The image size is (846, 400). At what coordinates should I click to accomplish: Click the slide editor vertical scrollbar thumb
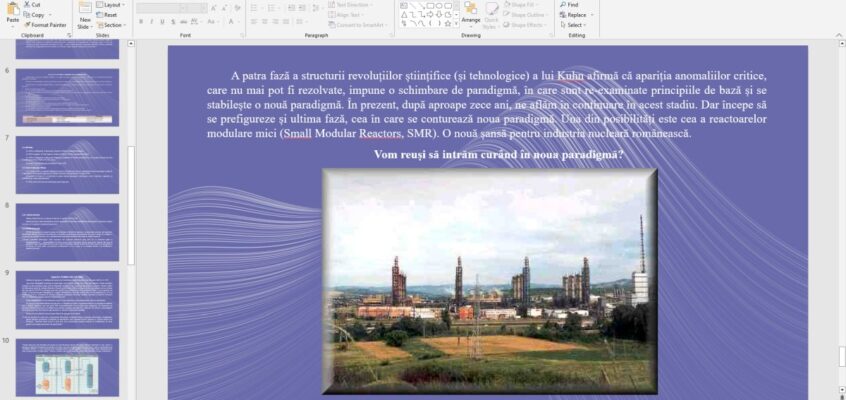tap(841, 356)
